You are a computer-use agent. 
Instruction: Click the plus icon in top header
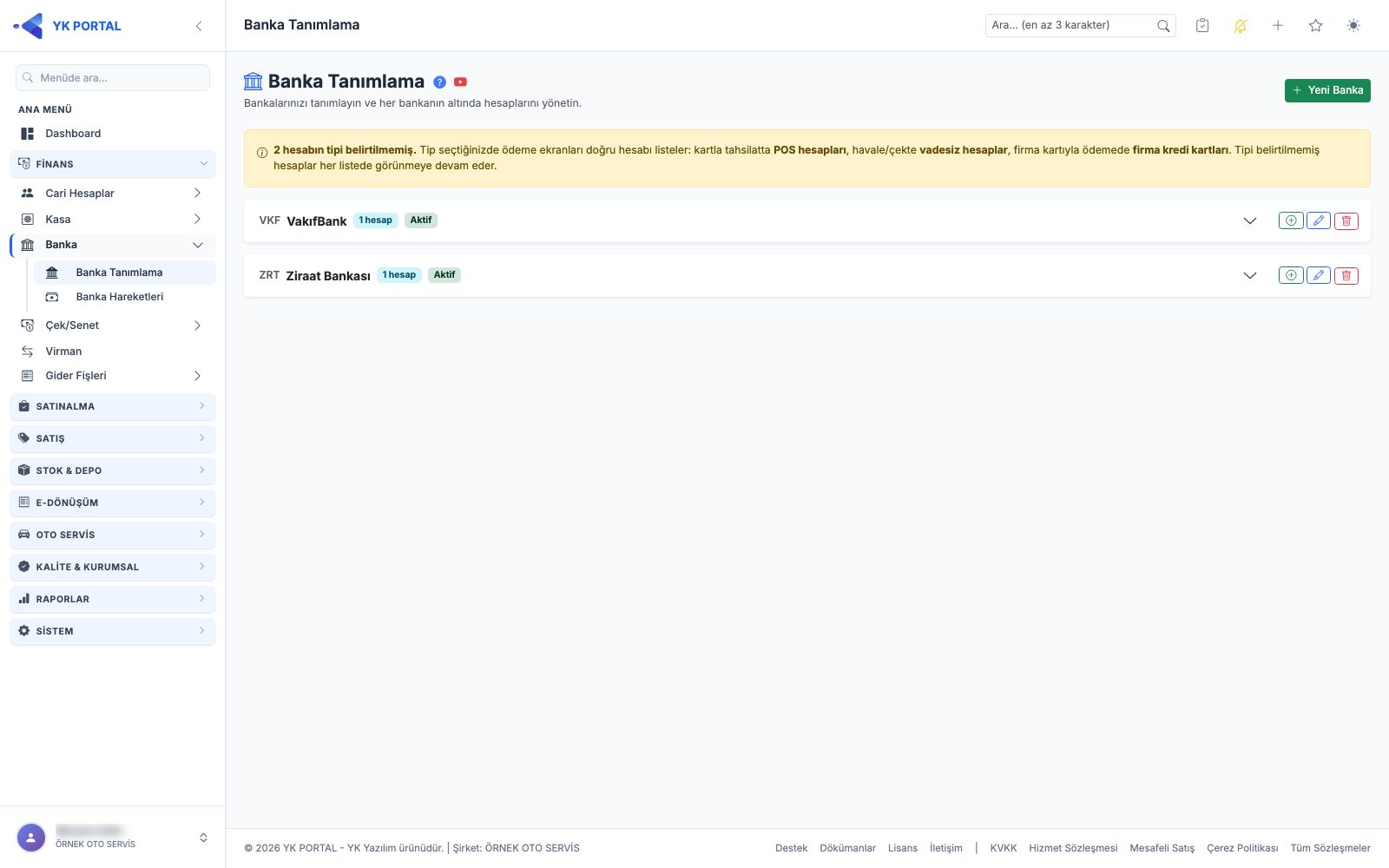pos(1278,26)
